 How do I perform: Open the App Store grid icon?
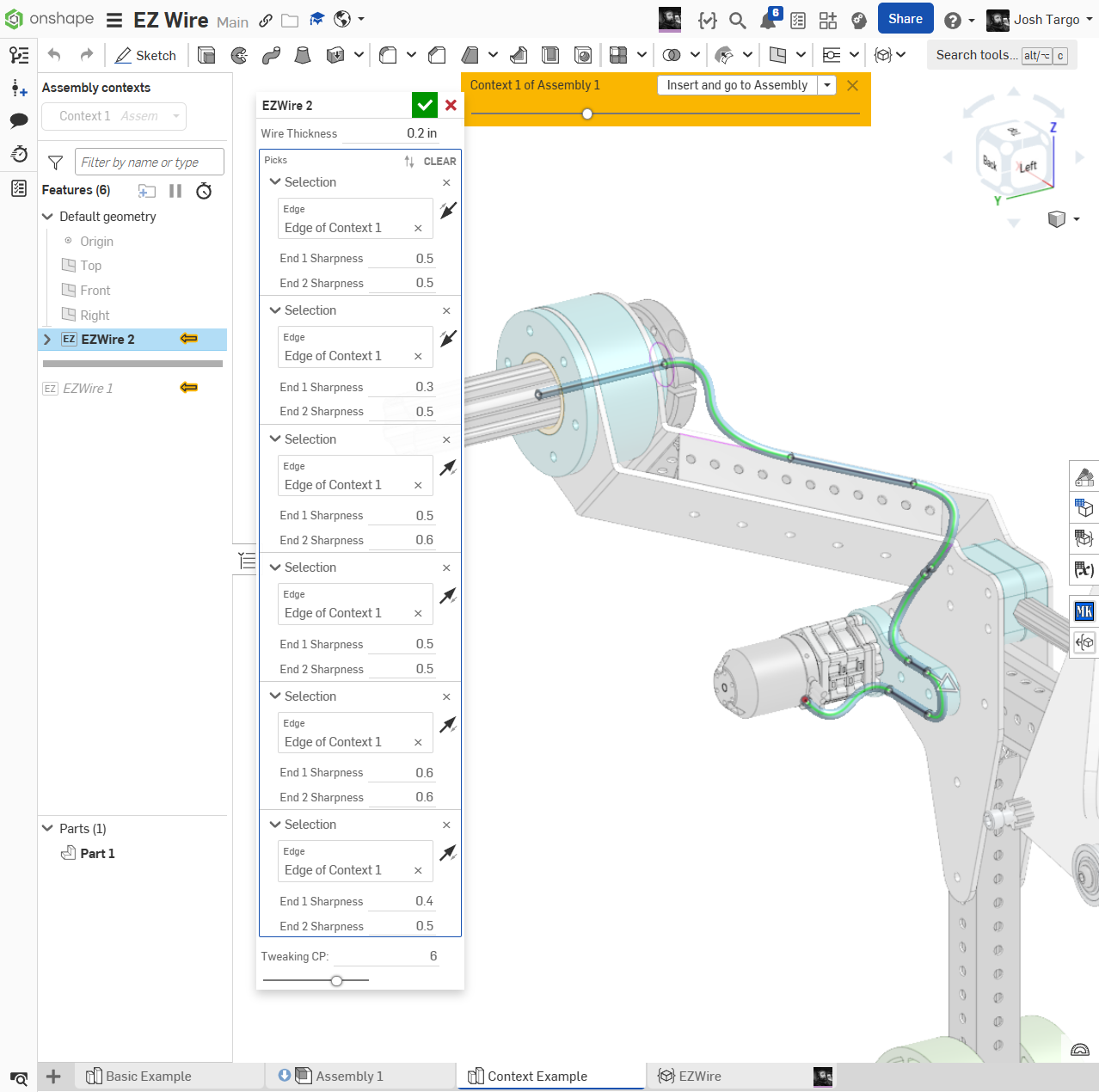pyautogui.click(x=827, y=20)
